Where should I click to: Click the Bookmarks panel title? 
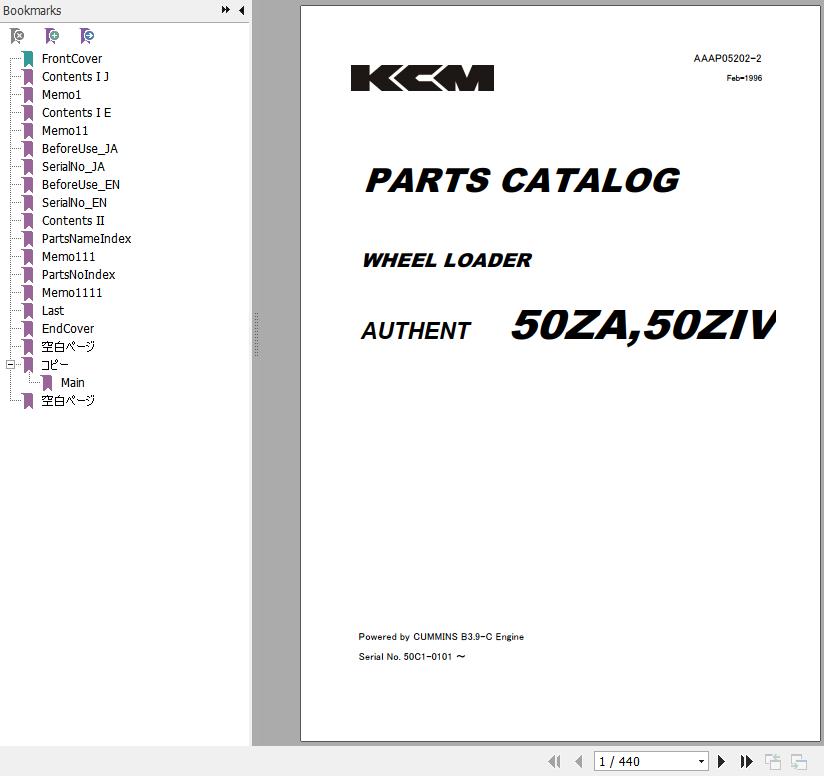[x=32, y=10]
